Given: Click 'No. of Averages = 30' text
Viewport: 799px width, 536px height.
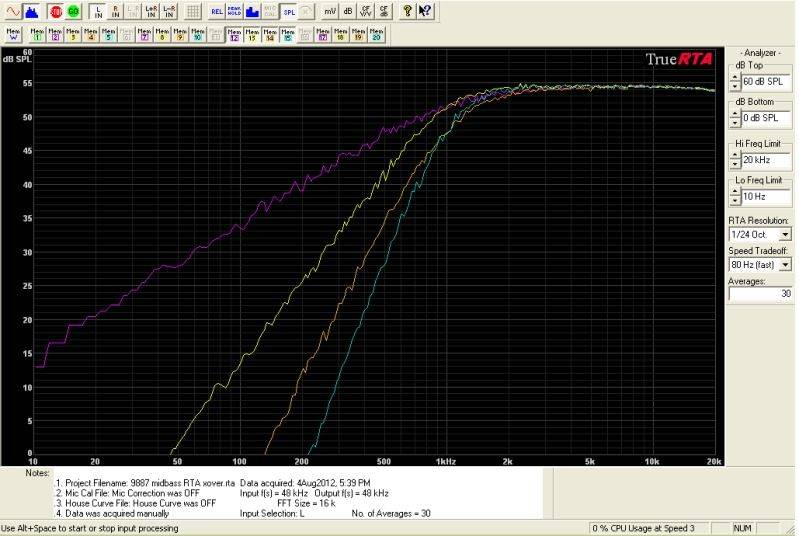Looking at the screenshot, I should tap(391, 514).
